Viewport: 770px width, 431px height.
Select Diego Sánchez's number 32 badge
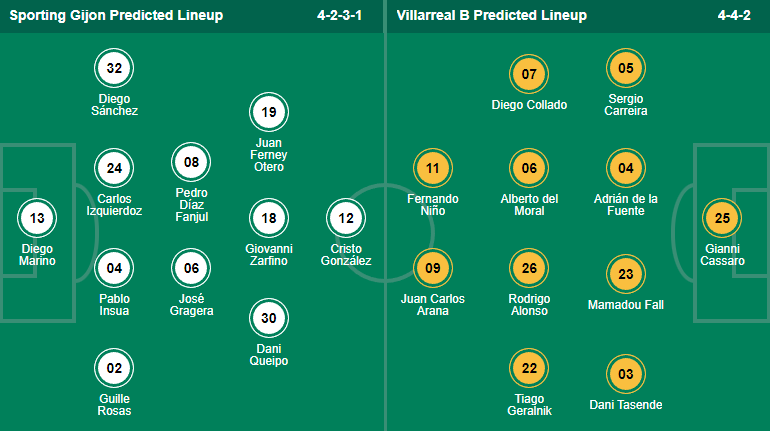point(114,69)
